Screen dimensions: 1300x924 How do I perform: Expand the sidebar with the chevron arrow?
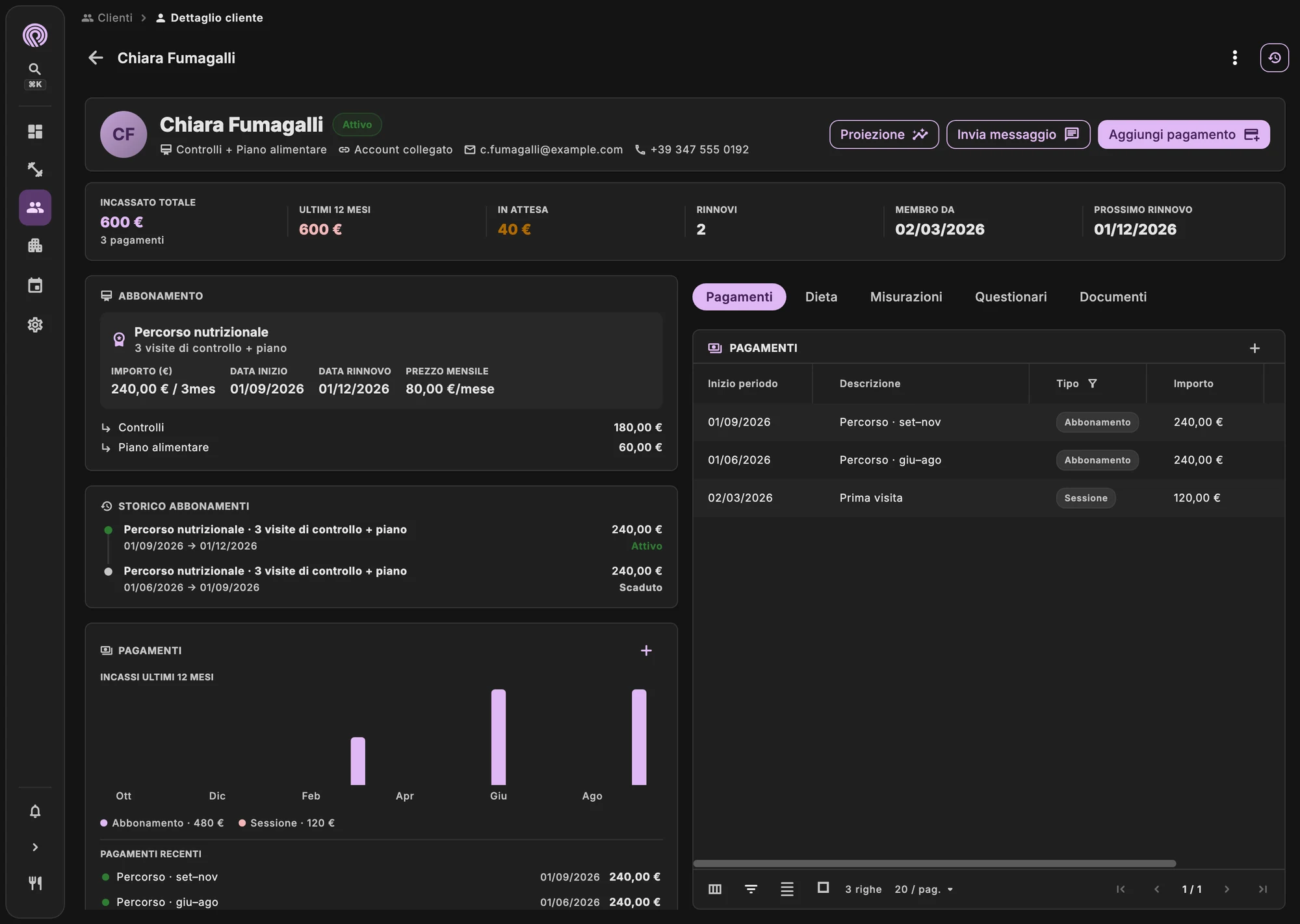click(35, 847)
